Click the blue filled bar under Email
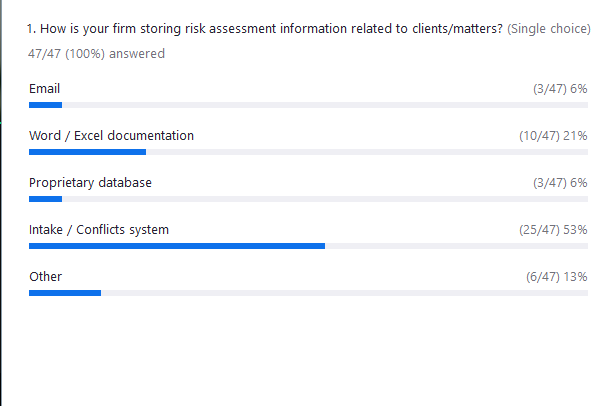This screenshot has width=605, height=406. click(x=46, y=105)
